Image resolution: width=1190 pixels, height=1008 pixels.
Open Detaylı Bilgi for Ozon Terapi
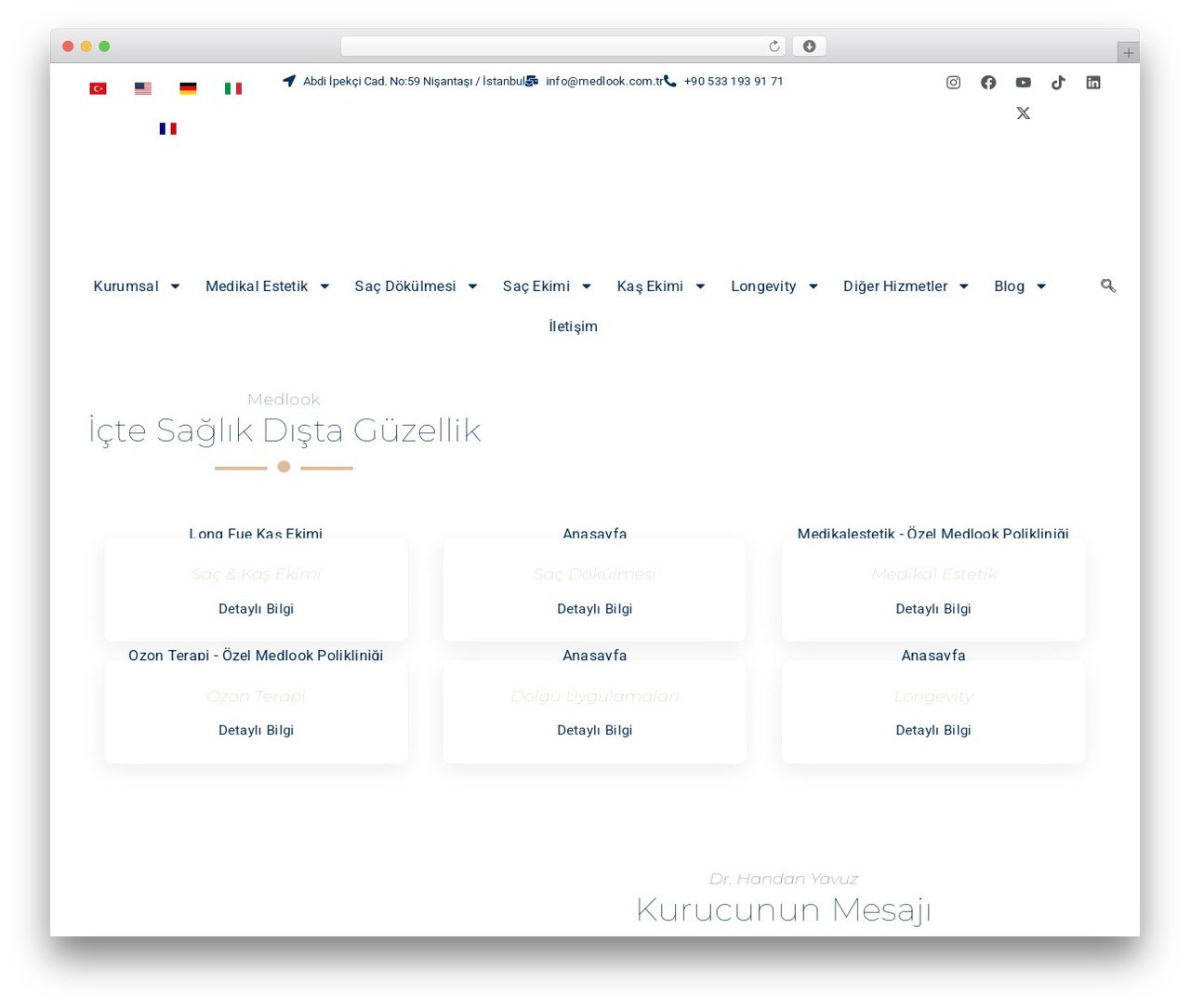click(x=256, y=731)
